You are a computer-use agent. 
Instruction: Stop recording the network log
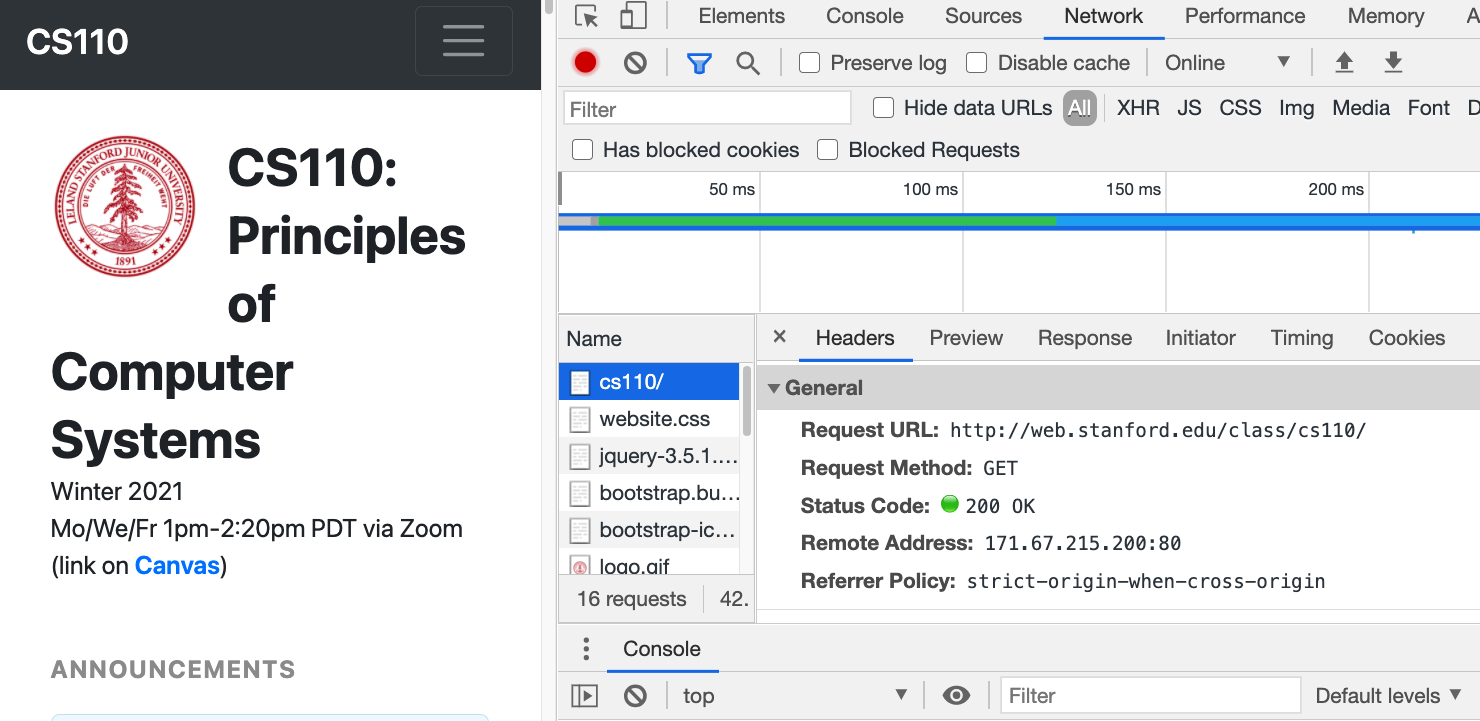pos(586,63)
